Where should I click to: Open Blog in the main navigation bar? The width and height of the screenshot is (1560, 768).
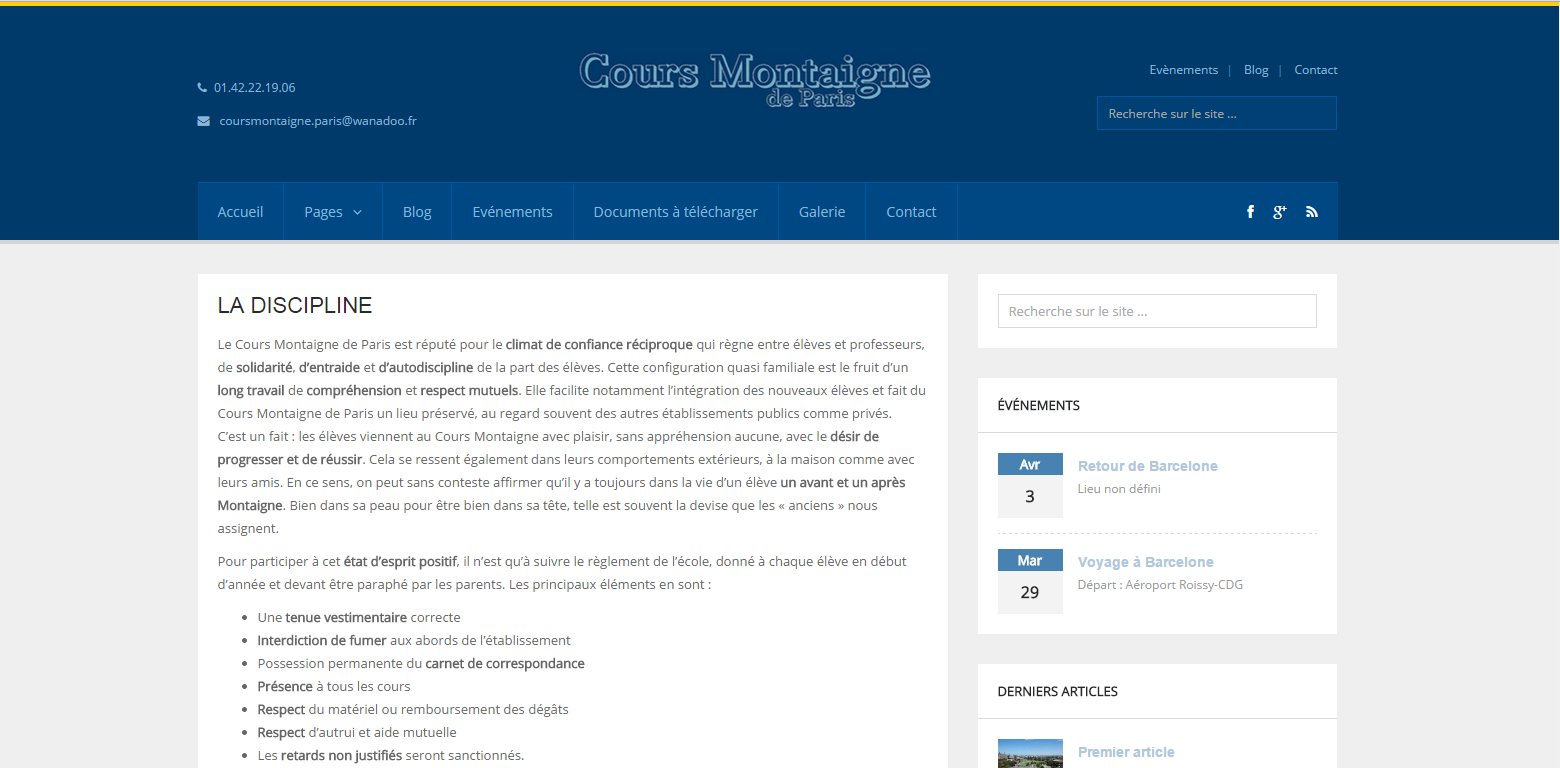[x=417, y=212]
